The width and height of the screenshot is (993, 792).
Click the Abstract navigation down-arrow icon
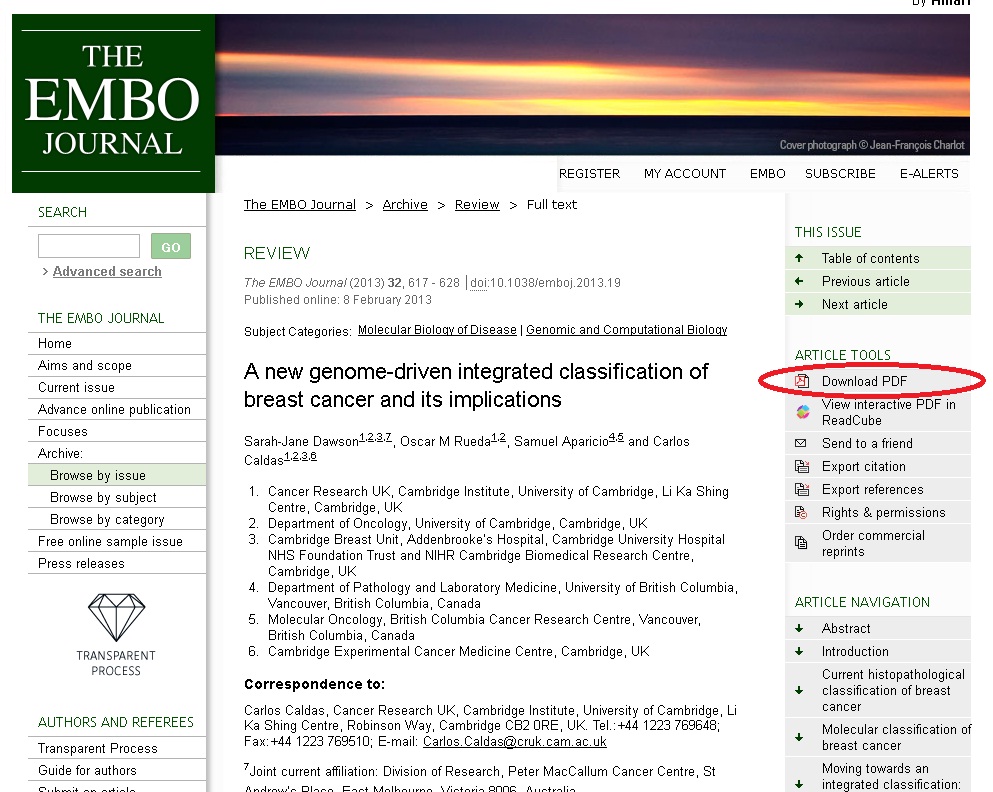[801, 628]
